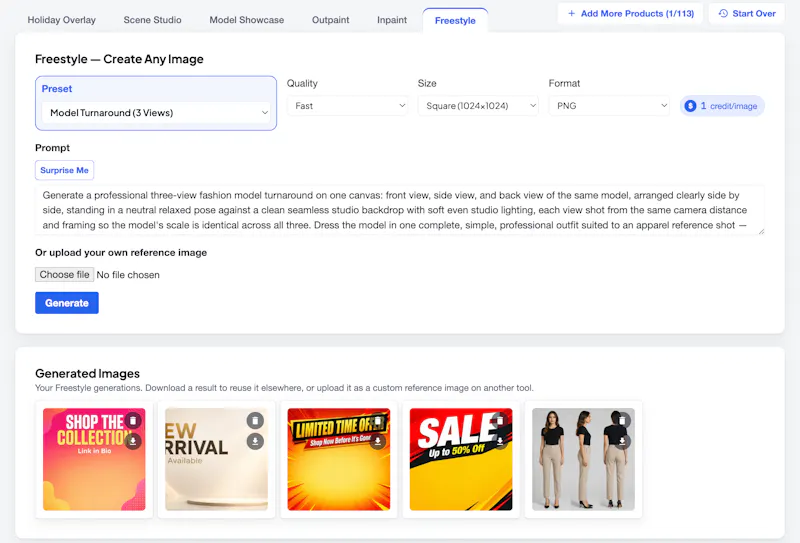Click the 'Generated Images' heading
This screenshot has width=800, height=543.
pos(87,374)
